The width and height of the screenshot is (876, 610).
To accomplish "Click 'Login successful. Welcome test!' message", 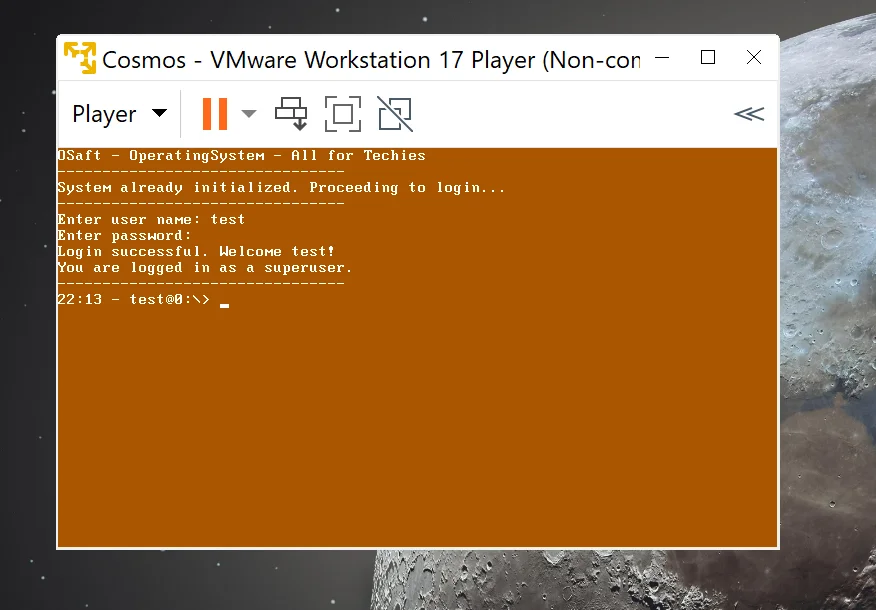I will [x=196, y=252].
